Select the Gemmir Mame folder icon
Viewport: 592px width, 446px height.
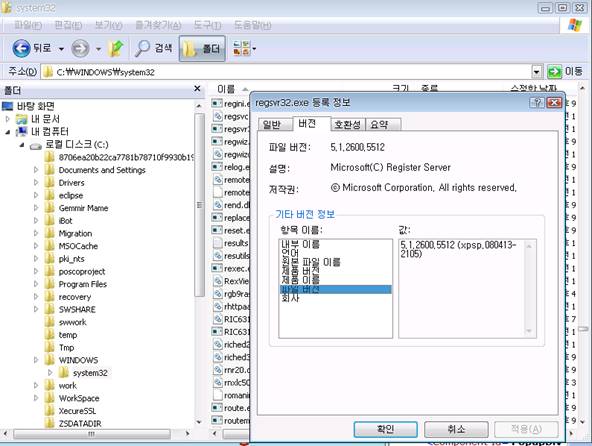coord(49,208)
